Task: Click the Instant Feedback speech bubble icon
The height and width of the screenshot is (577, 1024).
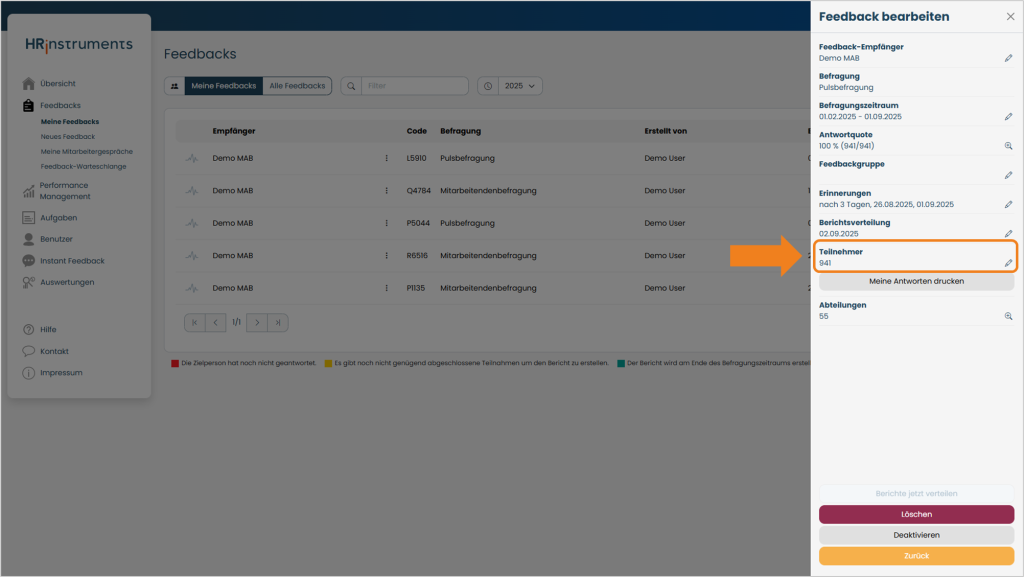Action: pyautogui.click(x=28, y=261)
